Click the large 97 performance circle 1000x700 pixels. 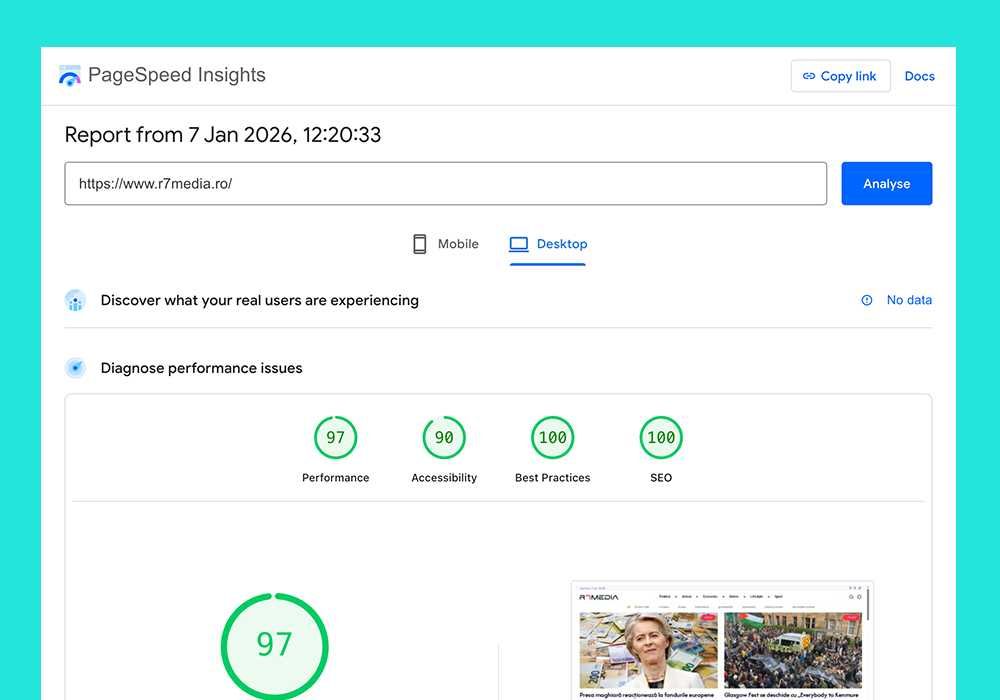(274, 646)
